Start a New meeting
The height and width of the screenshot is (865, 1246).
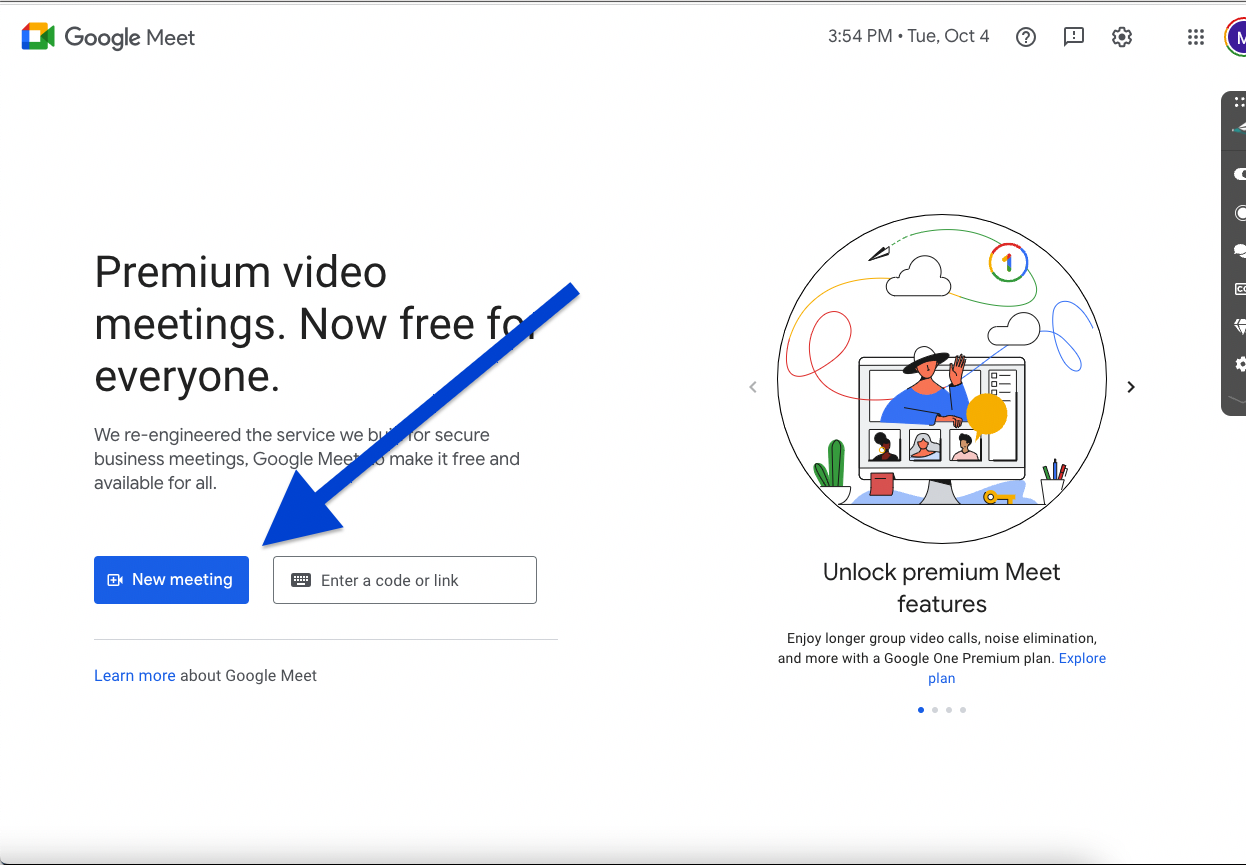(x=171, y=580)
